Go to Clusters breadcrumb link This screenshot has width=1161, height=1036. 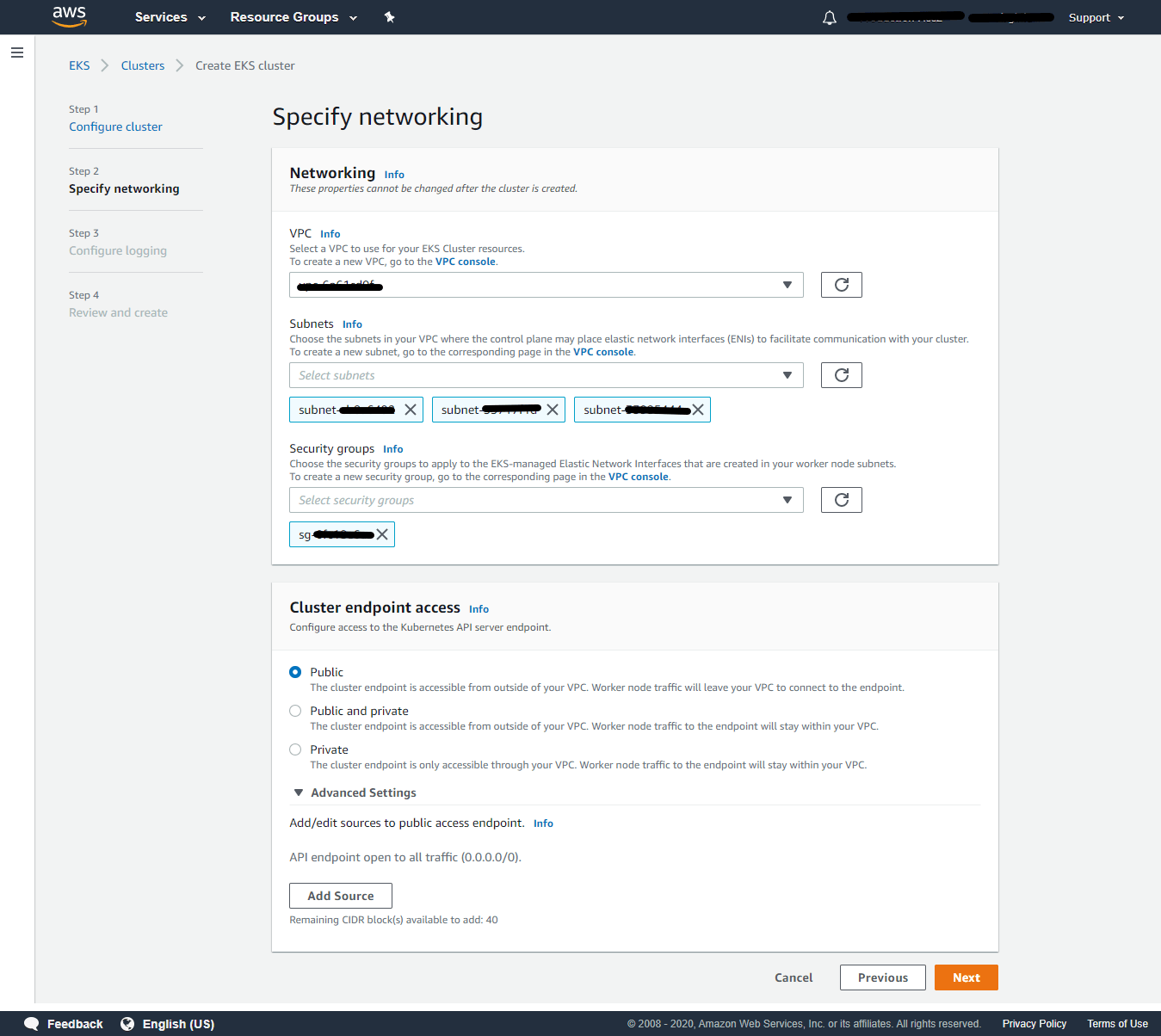click(143, 65)
